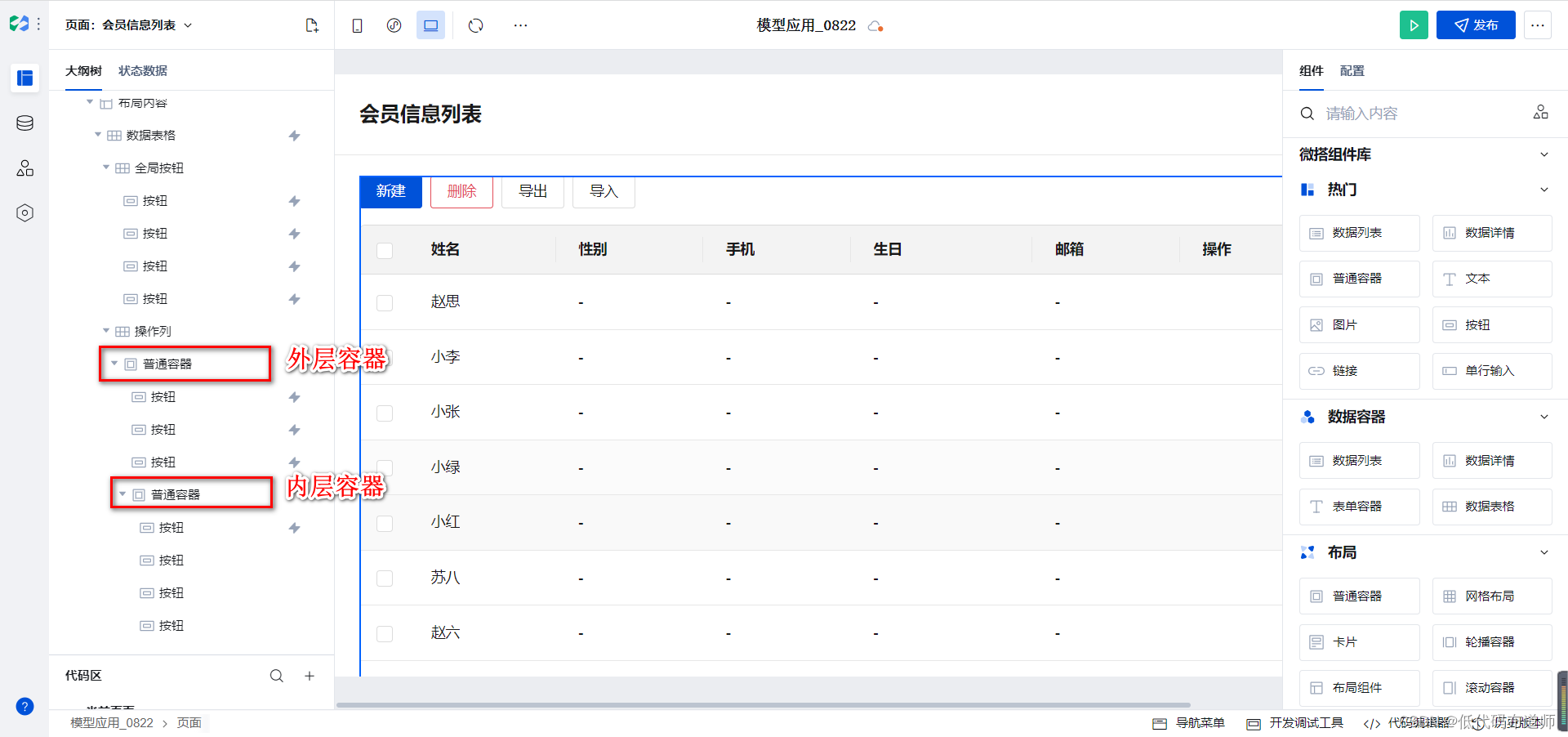Collapse the 数据容器 component group
The image size is (1568, 737).
[x=1544, y=417]
